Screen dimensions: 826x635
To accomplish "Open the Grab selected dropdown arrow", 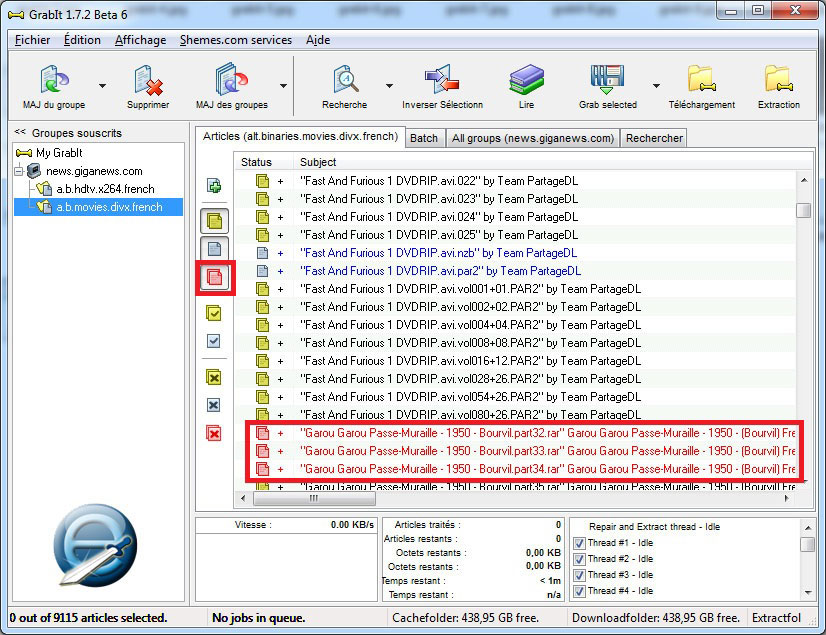I will (656, 86).
